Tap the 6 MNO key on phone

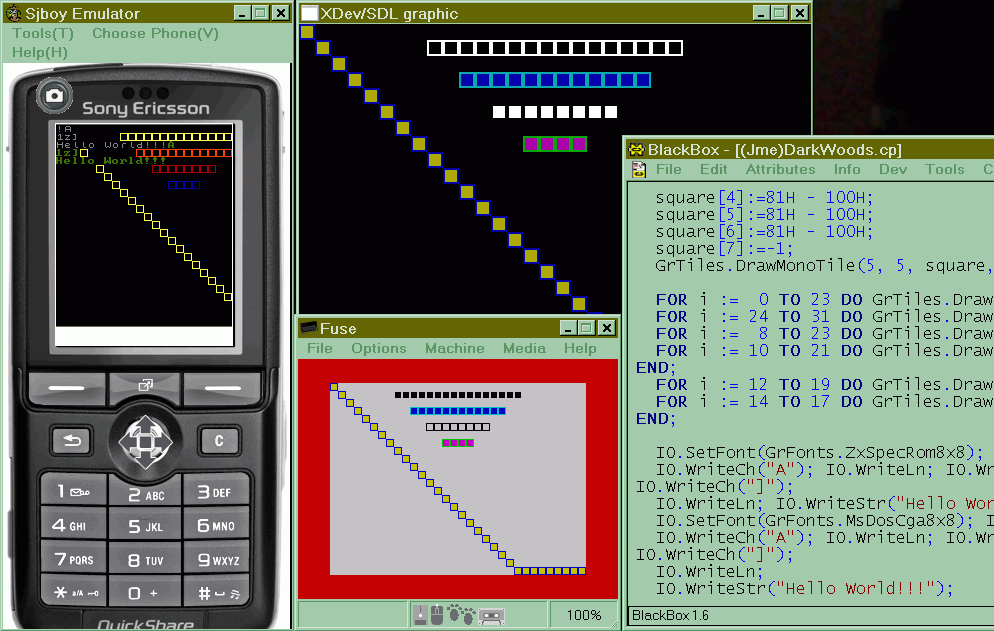pyautogui.click(x=215, y=524)
